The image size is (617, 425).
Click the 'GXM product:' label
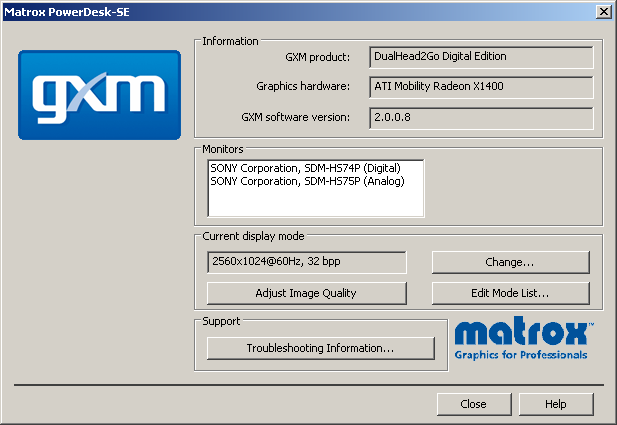[x=318, y=57]
